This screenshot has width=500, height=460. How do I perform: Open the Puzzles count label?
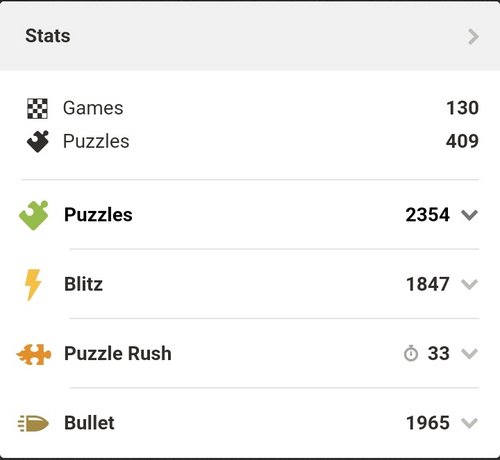tap(96, 141)
